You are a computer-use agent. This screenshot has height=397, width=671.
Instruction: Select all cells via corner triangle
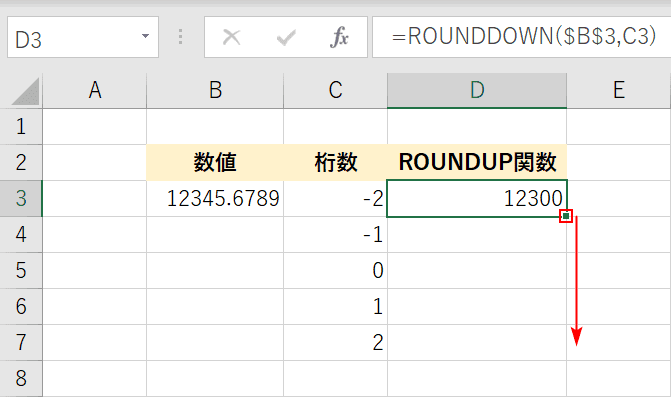pos(25,92)
